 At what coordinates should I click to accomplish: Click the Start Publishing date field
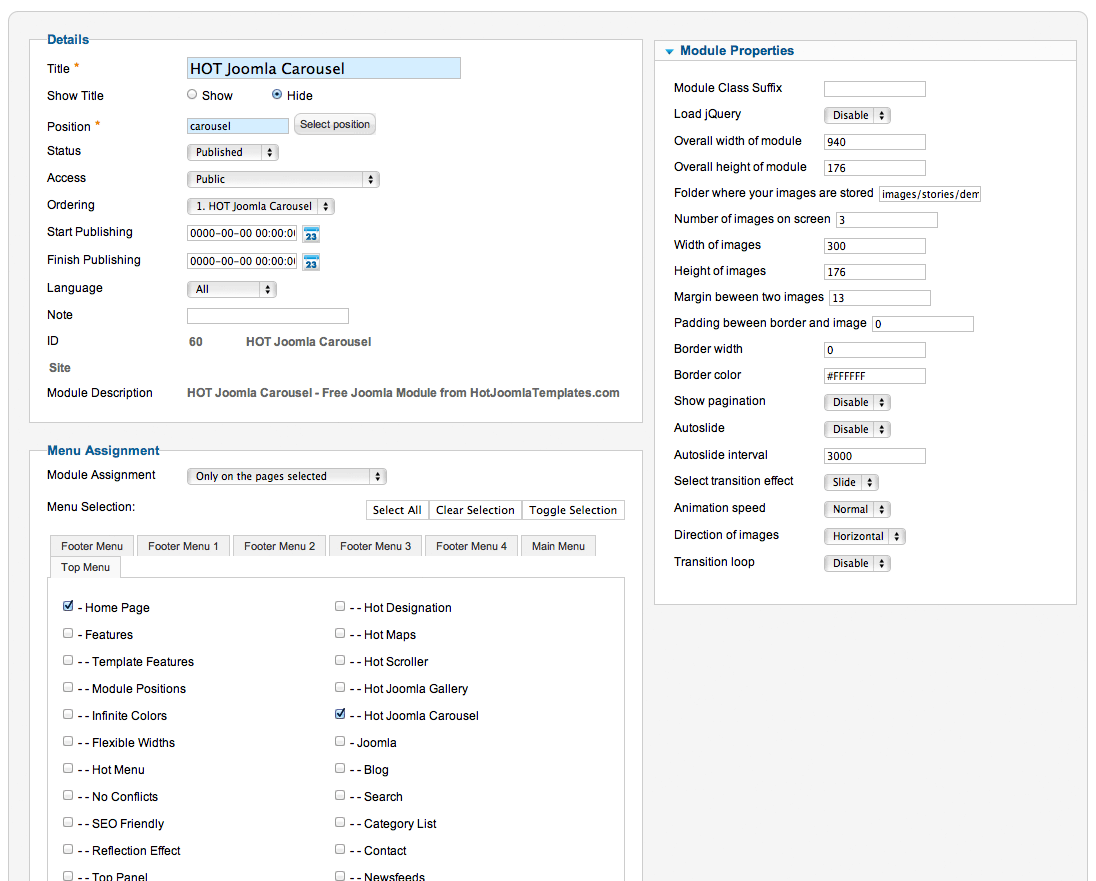pos(242,234)
